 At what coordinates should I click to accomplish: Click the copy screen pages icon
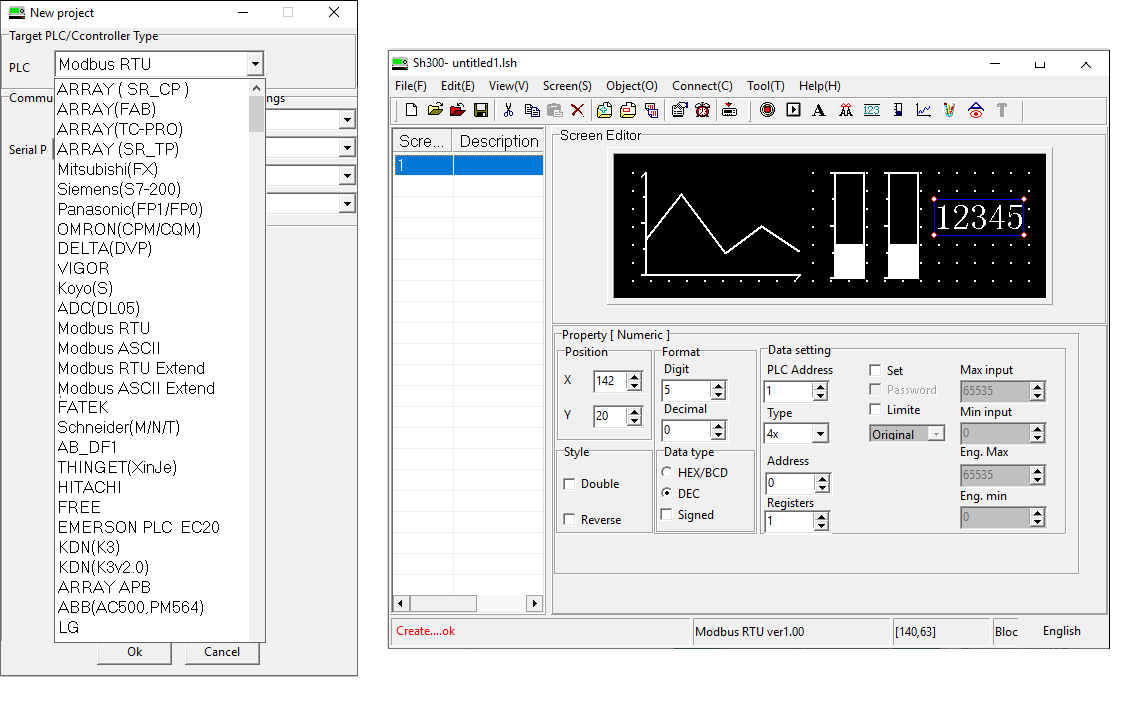point(651,110)
